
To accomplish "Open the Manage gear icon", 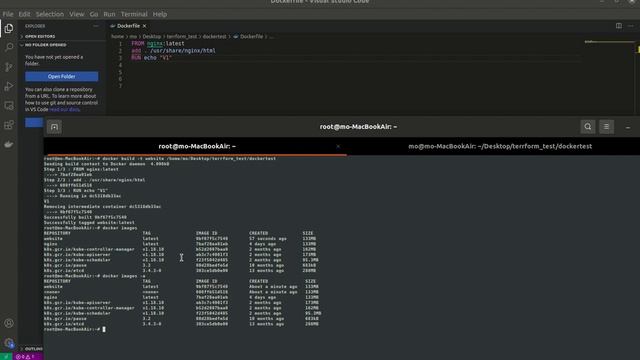I will 9,343.
